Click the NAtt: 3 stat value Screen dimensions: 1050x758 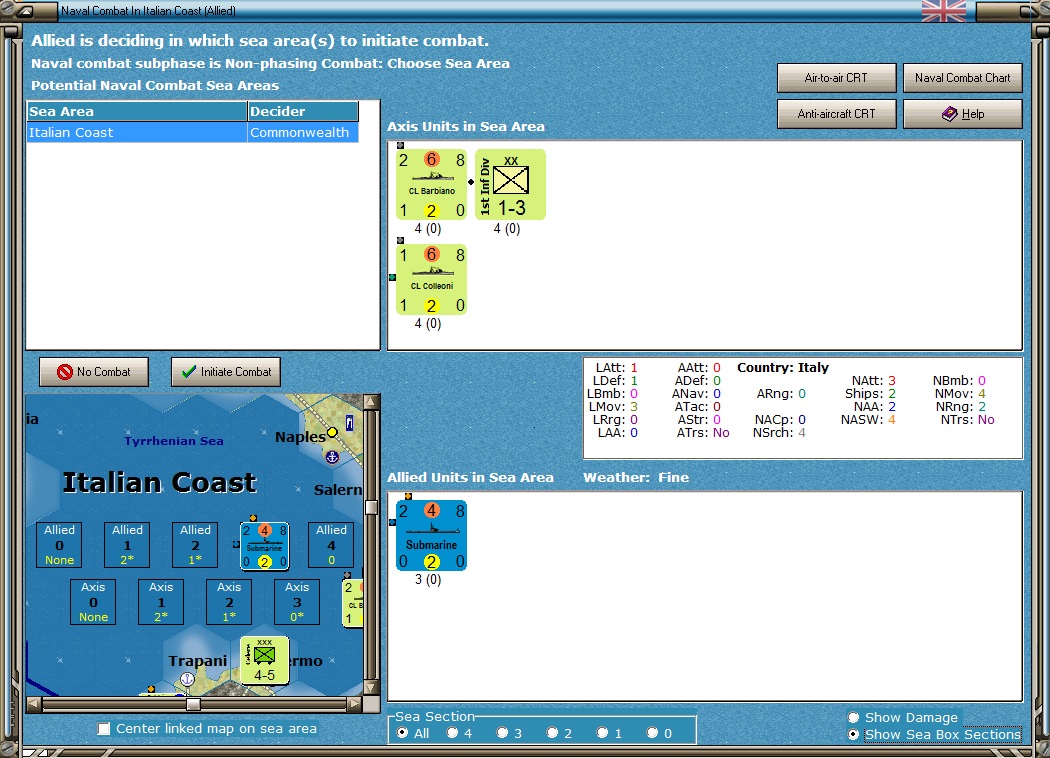click(x=873, y=380)
